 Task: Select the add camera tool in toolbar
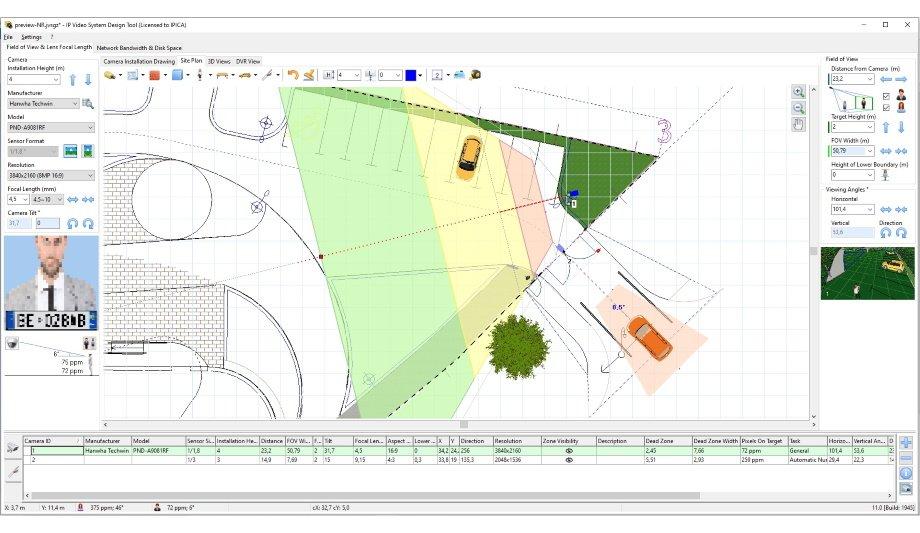(x=110, y=75)
